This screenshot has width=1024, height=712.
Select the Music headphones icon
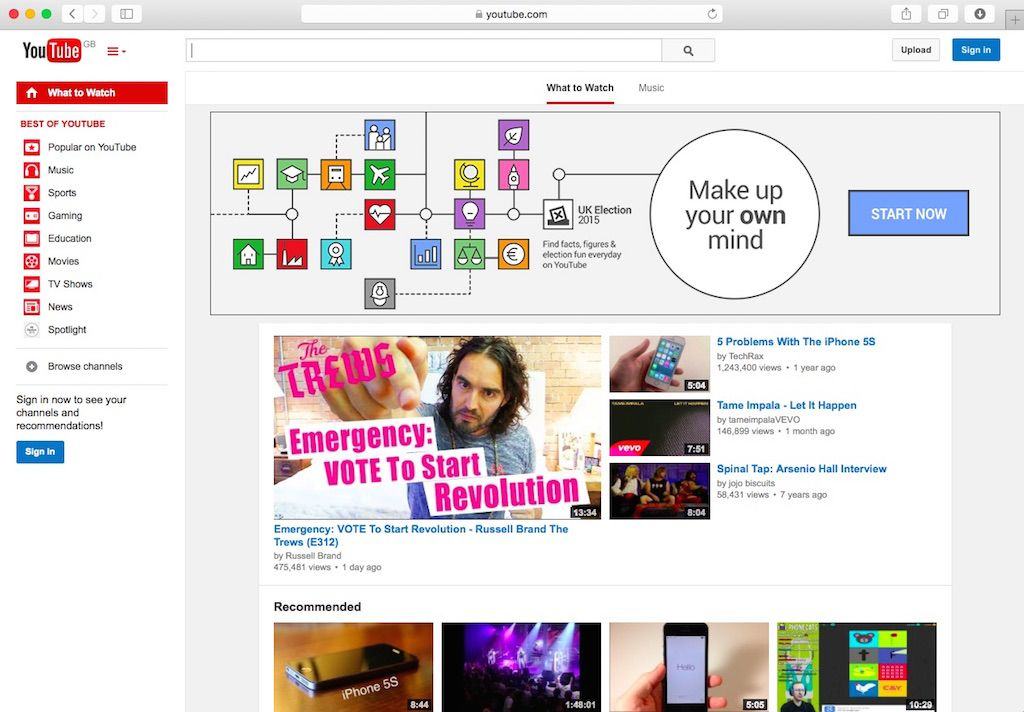point(31,170)
